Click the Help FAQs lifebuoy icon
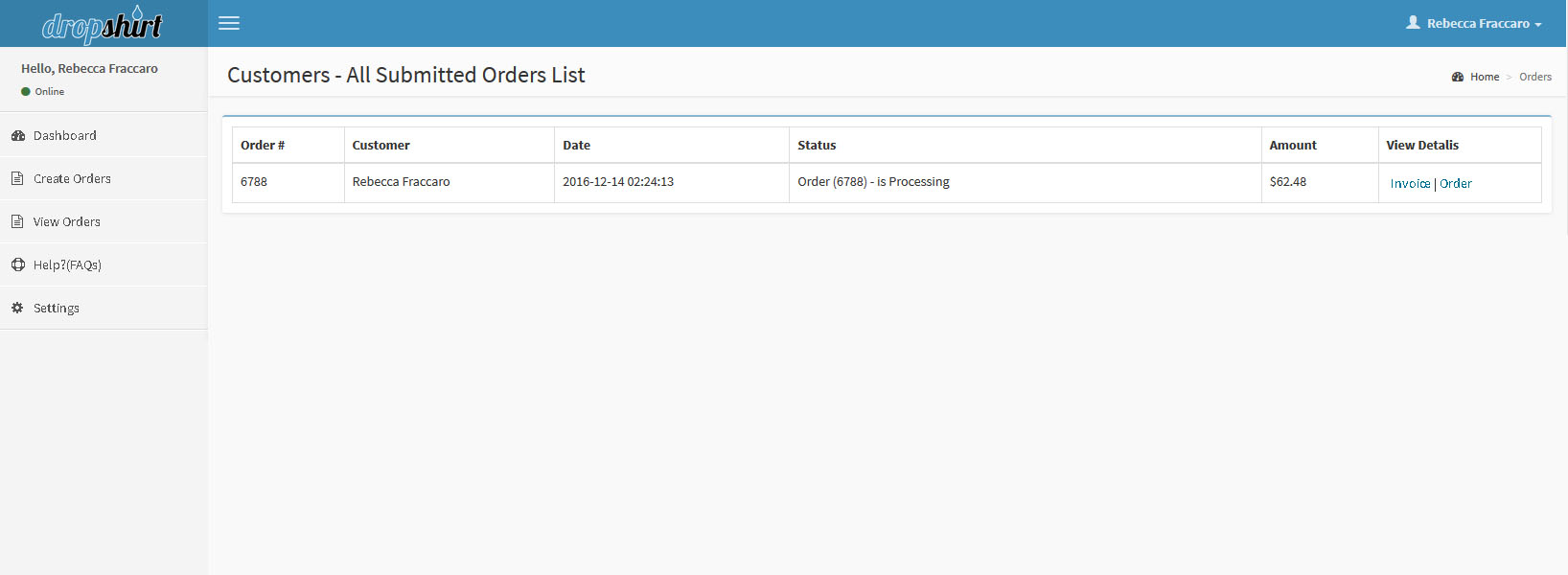The width and height of the screenshot is (1568, 575). pos(17,264)
